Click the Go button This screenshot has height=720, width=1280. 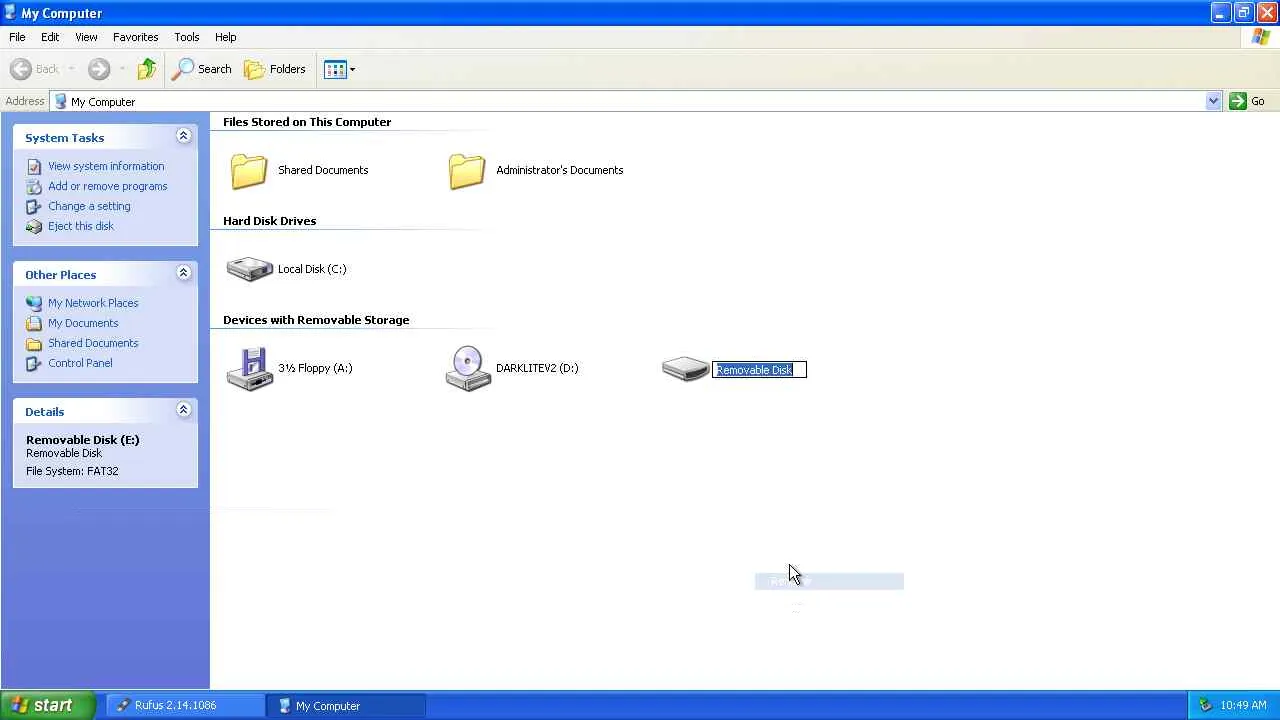tap(1248, 101)
